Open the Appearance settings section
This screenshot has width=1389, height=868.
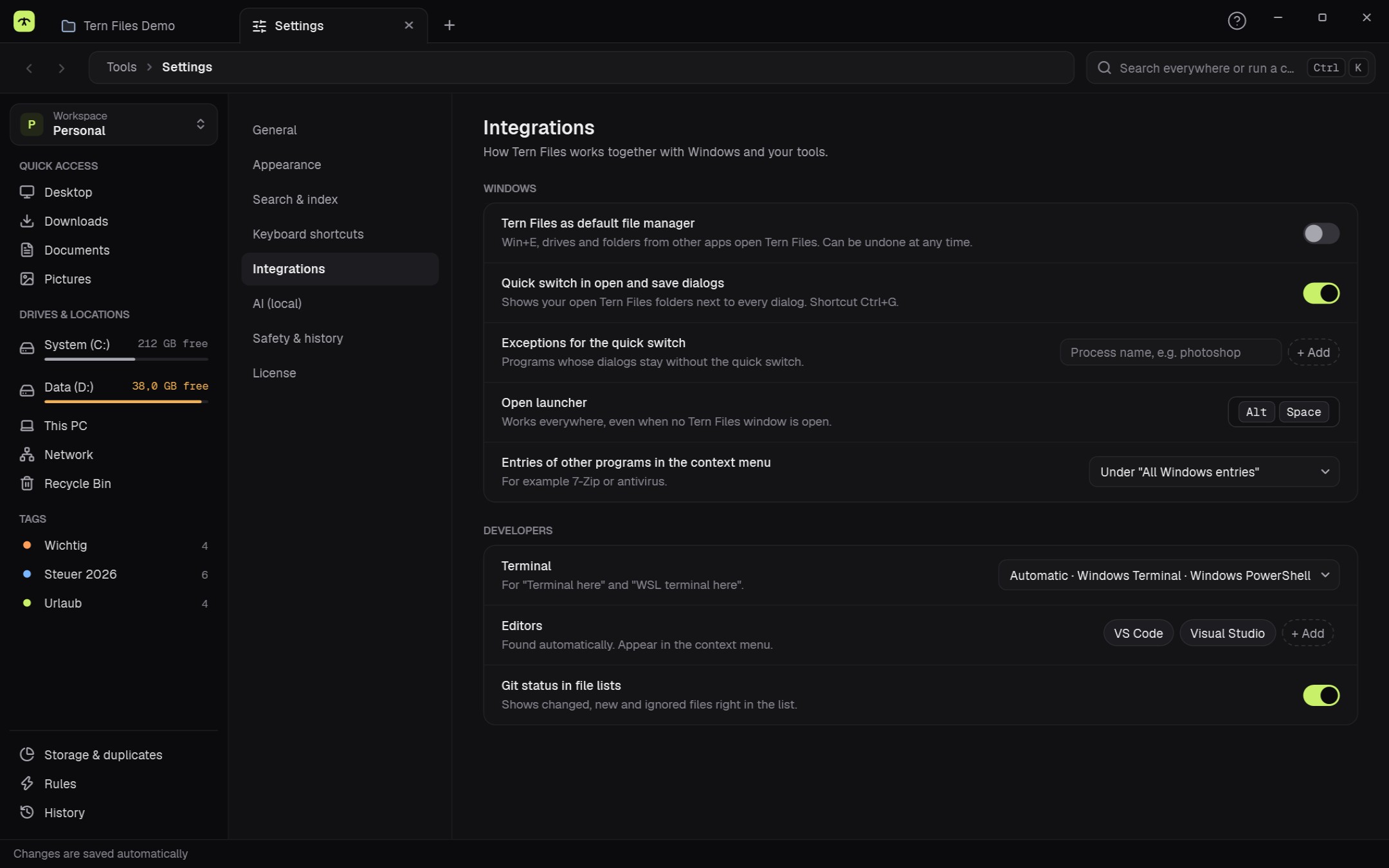click(340, 165)
